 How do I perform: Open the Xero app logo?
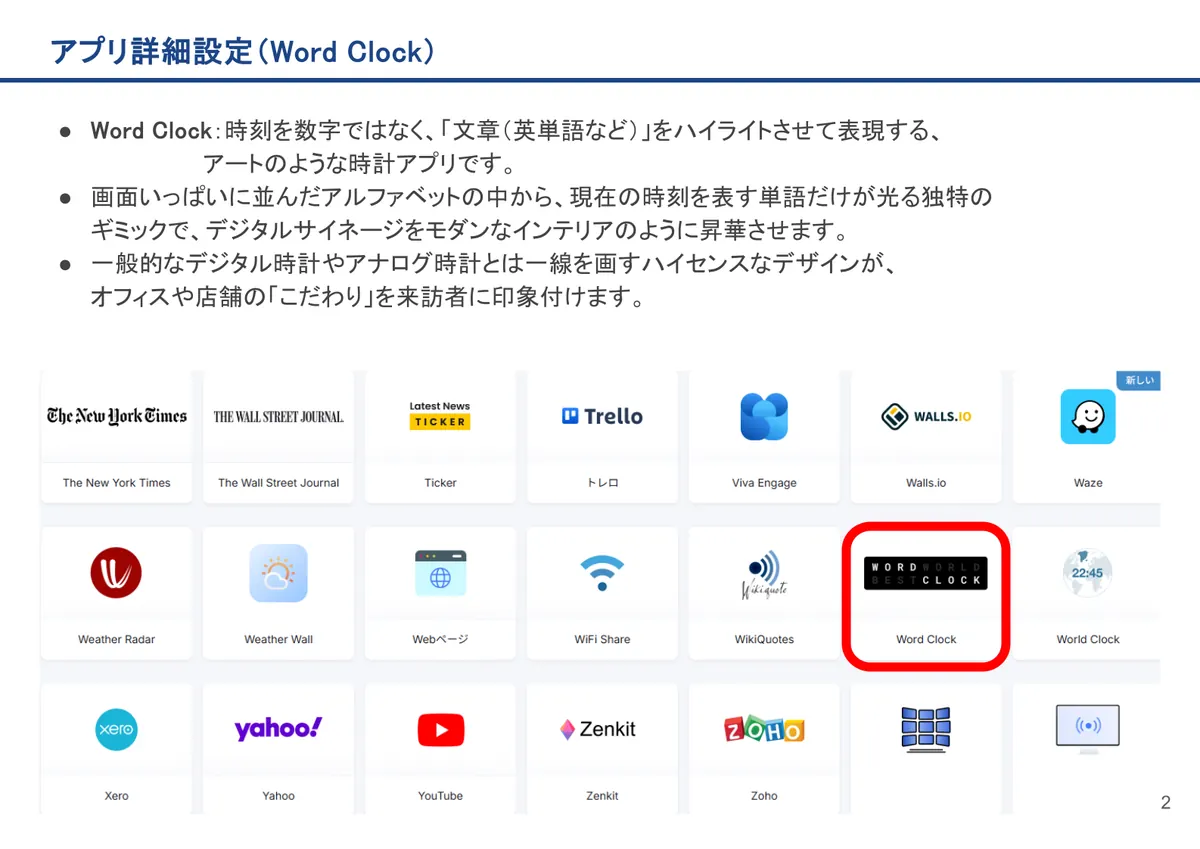coord(116,730)
